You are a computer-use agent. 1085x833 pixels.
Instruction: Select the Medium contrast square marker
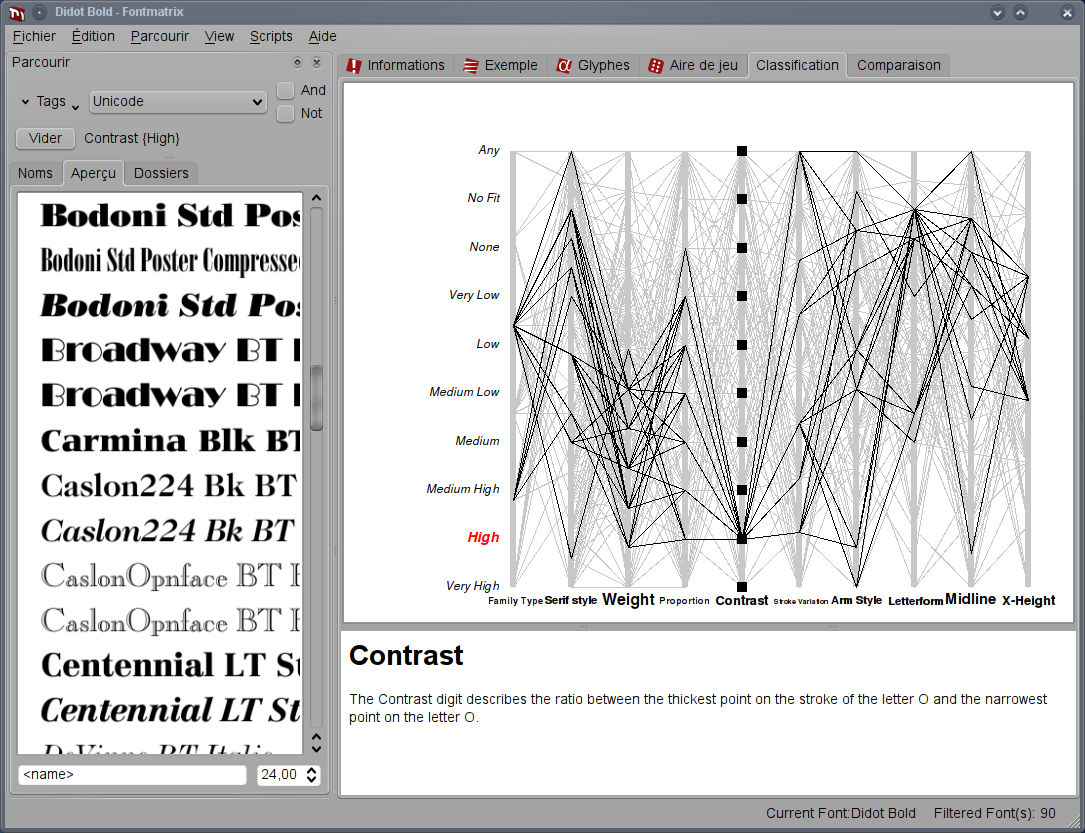(x=742, y=441)
